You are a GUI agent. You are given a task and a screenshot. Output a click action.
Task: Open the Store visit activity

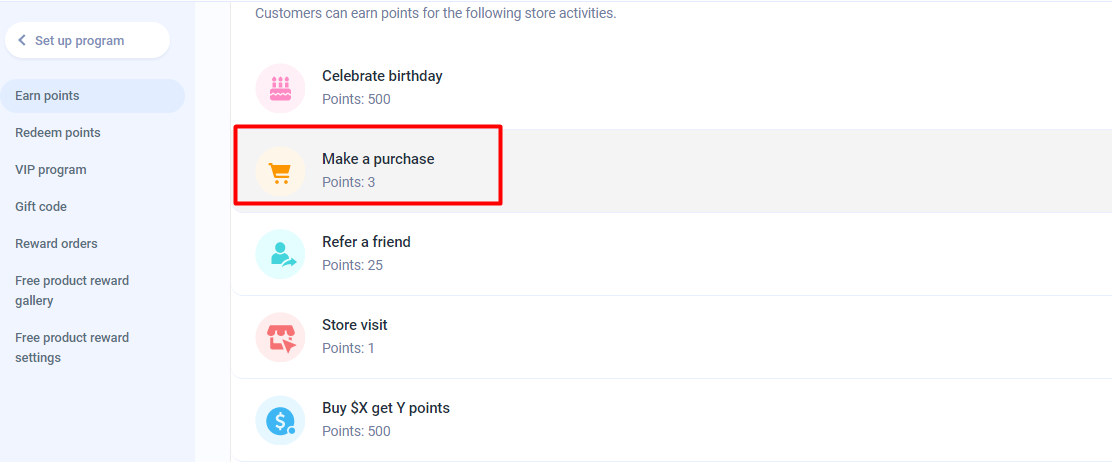coord(354,325)
